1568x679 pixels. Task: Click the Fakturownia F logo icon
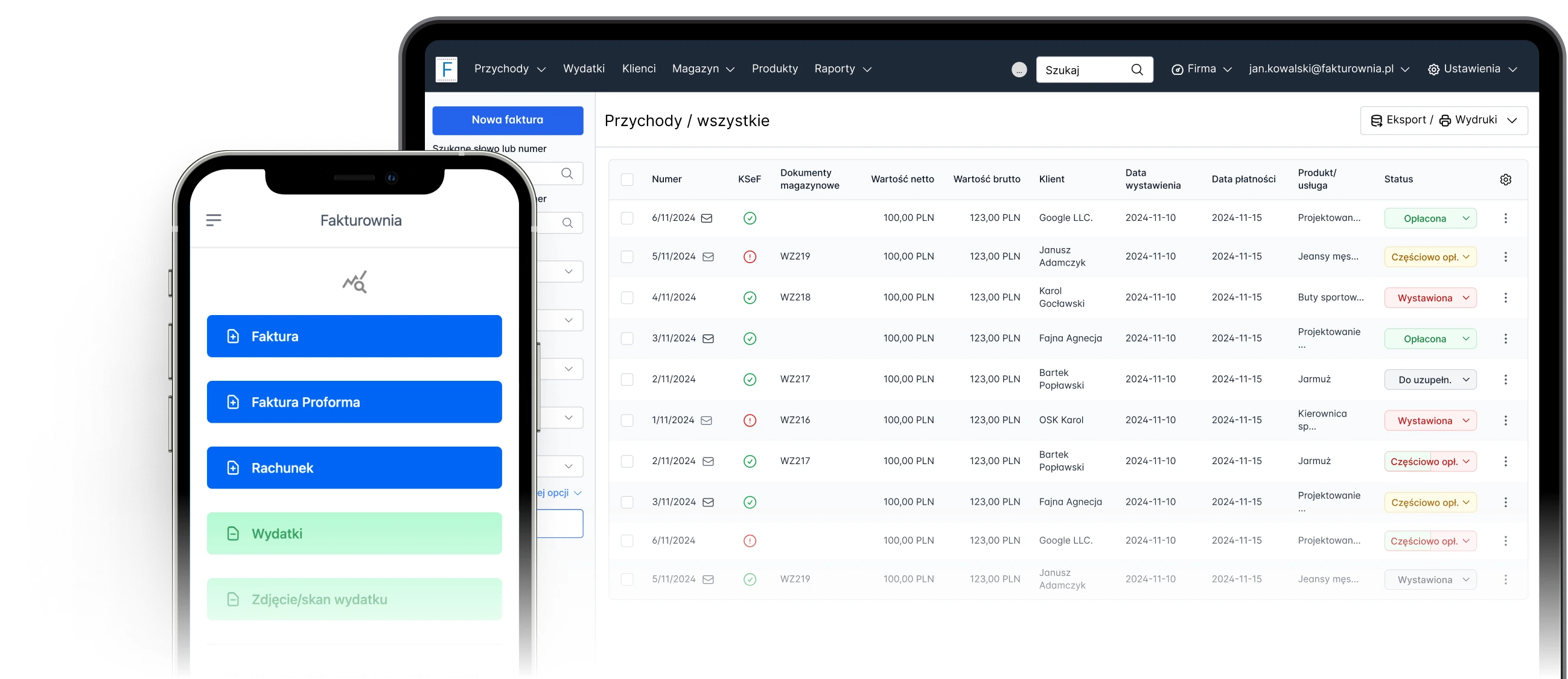pyautogui.click(x=446, y=69)
